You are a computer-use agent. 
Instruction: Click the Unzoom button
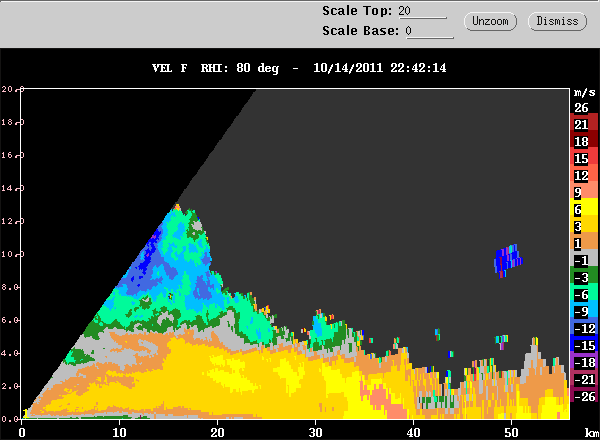click(490, 21)
